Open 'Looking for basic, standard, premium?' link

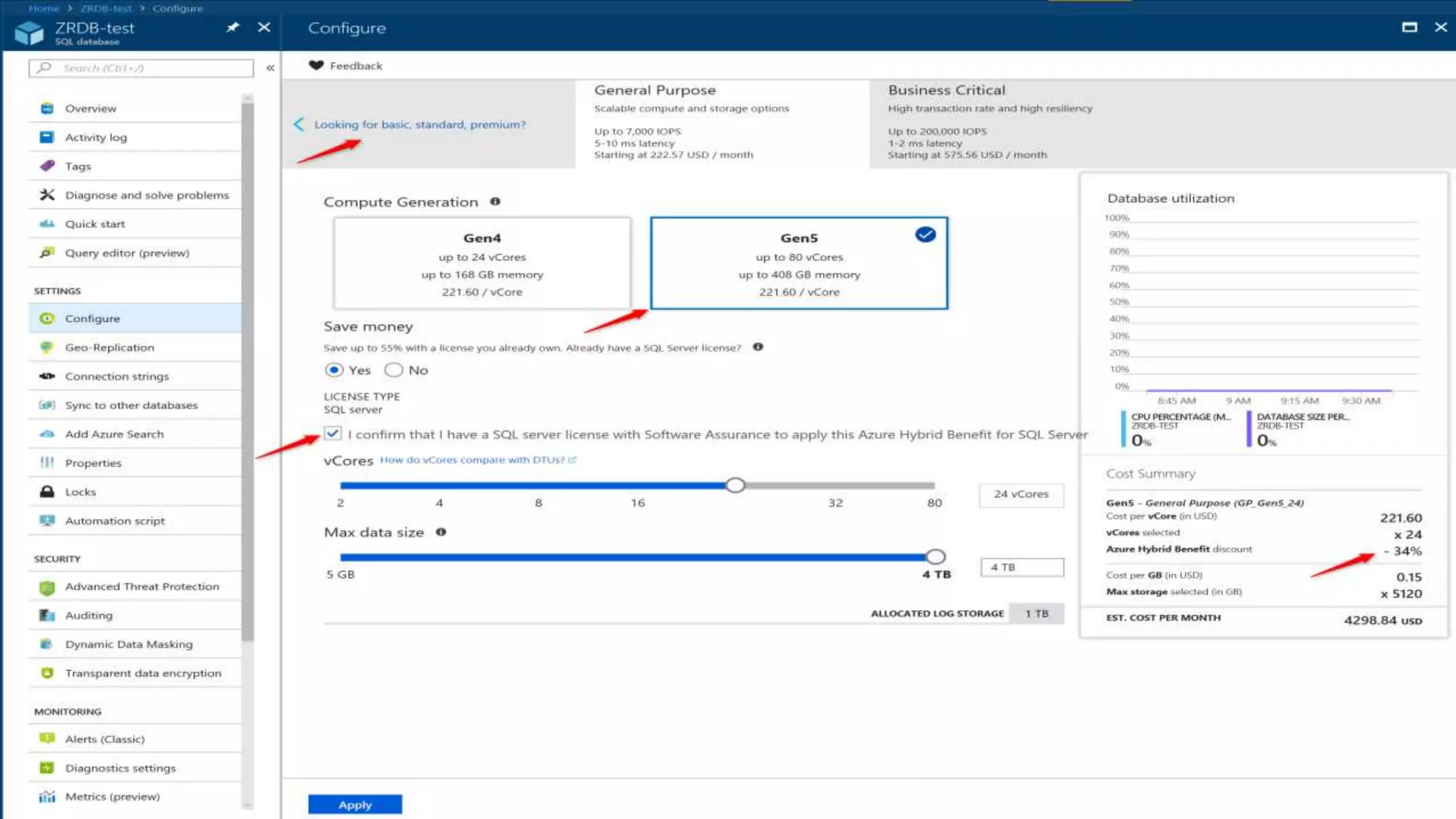tap(420, 124)
